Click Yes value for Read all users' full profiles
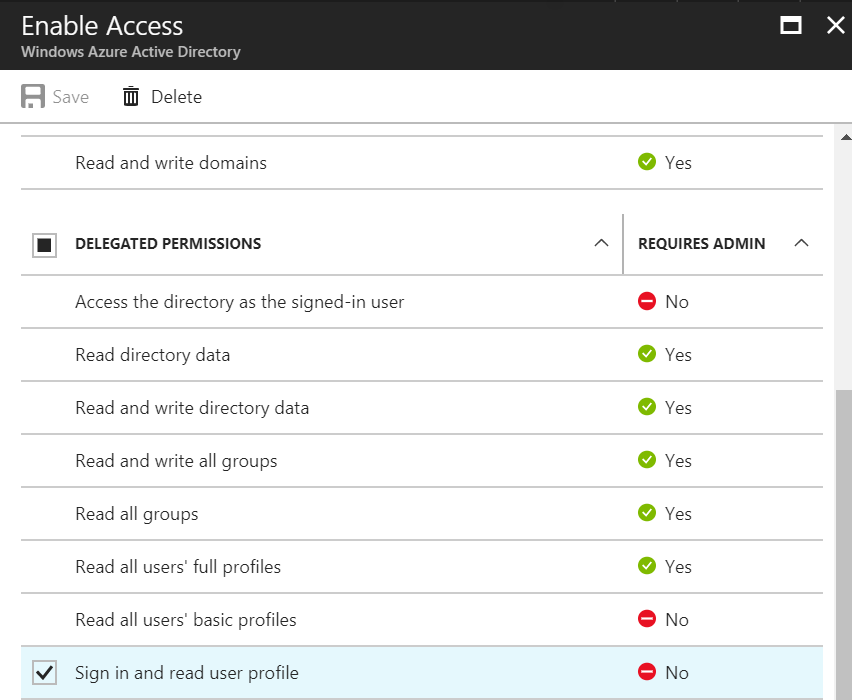Viewport: 852px width, 700px height. [678, 567]
